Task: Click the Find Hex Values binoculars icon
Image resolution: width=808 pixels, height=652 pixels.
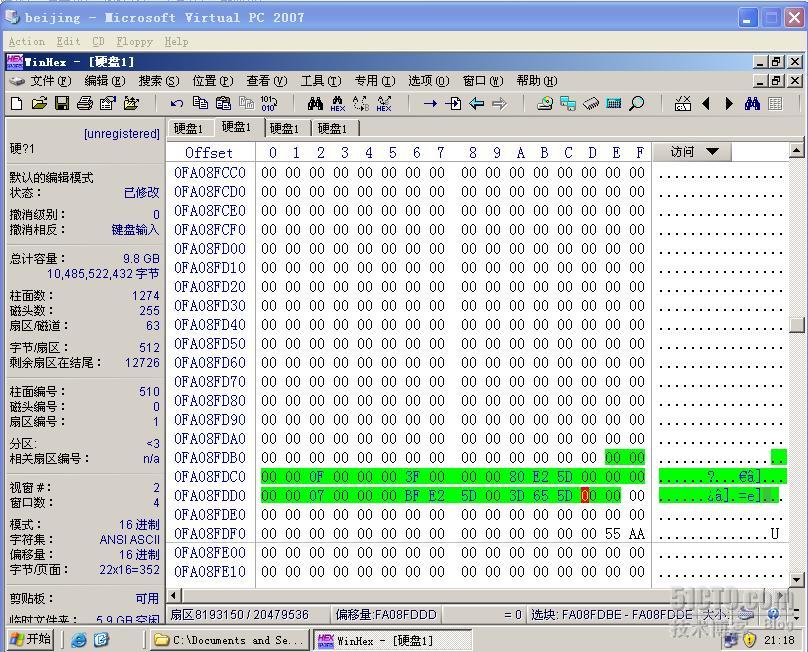Action: tap(338, 104)
